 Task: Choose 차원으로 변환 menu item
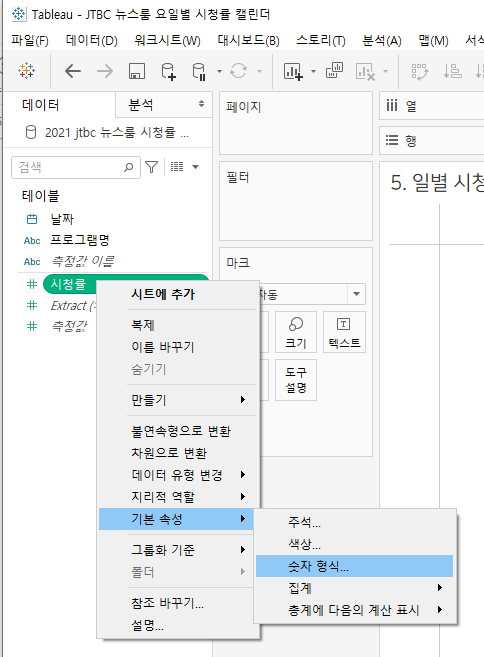coord(177,453)
